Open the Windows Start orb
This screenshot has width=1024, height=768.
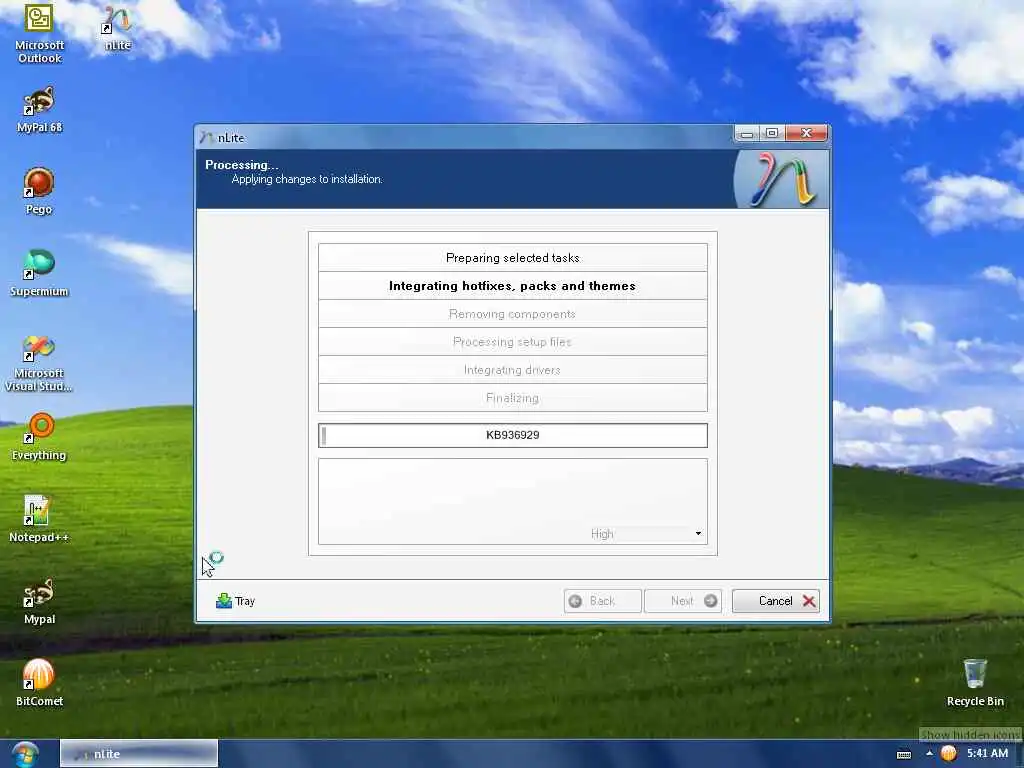click(25, 754)
